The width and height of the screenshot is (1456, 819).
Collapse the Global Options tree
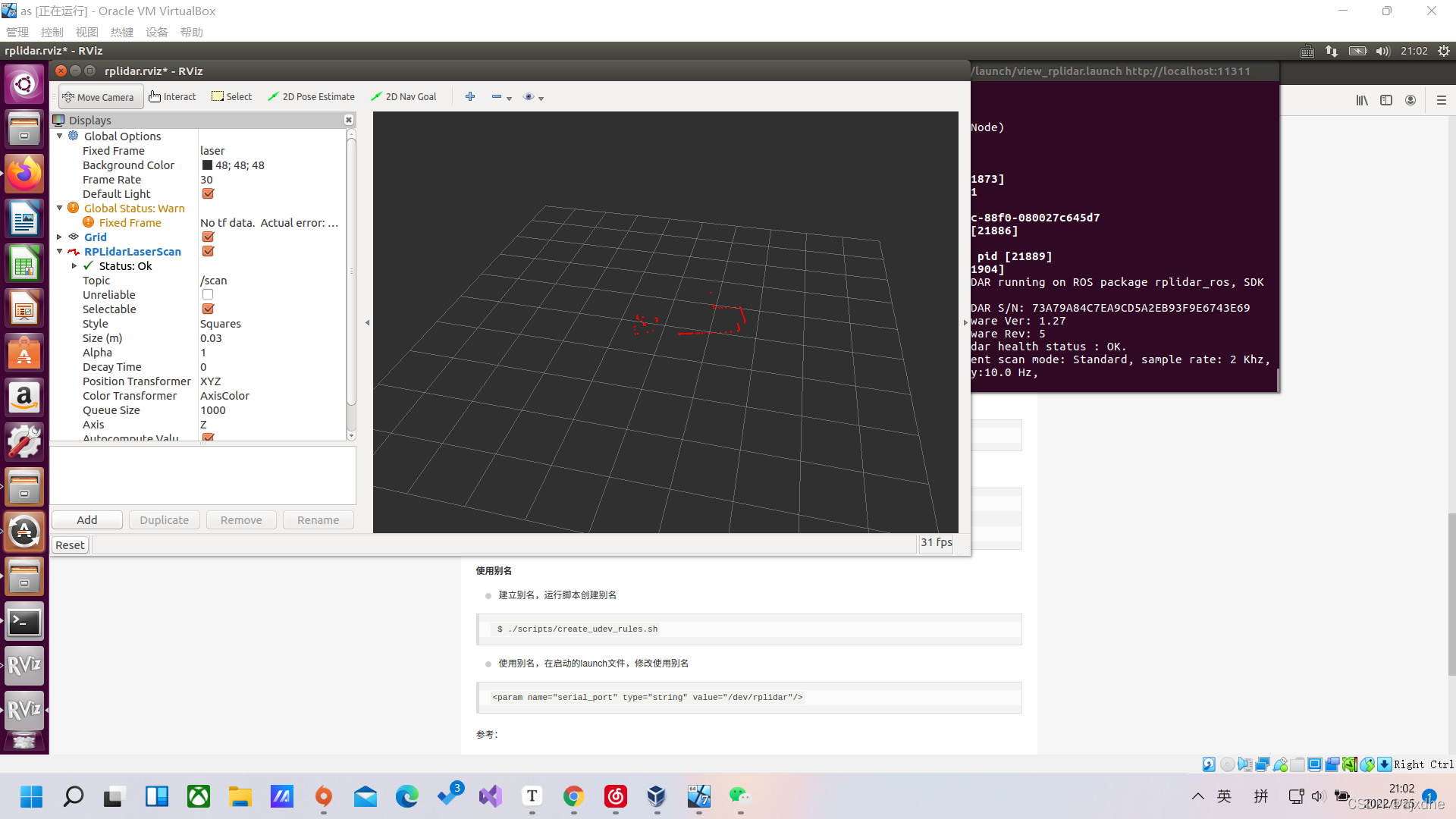[x=60, y=136]
